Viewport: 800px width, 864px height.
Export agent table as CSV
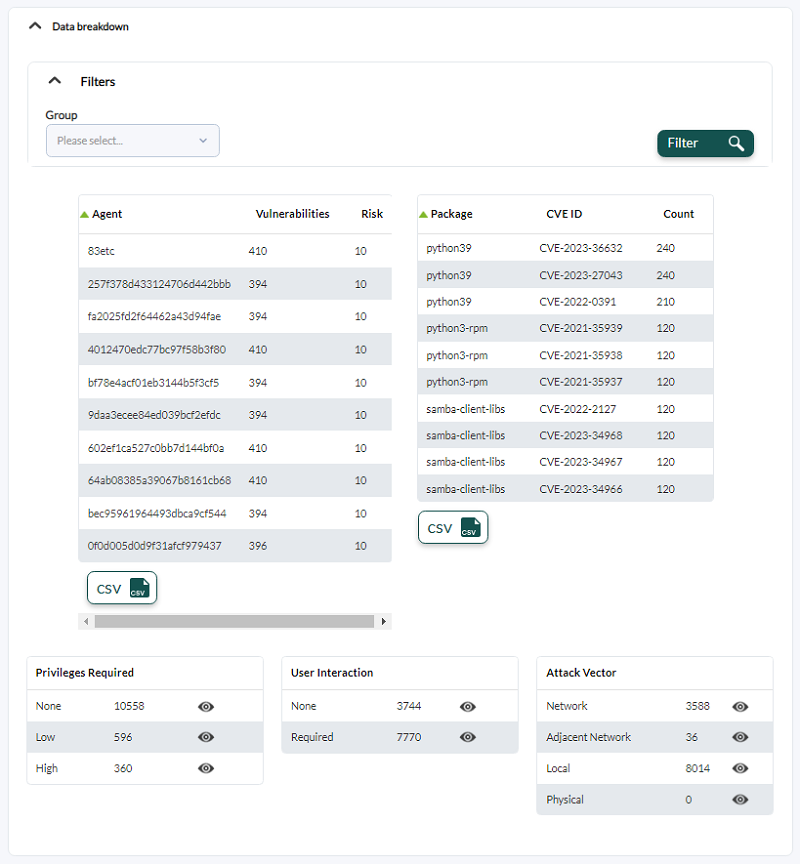pos(122,588)
